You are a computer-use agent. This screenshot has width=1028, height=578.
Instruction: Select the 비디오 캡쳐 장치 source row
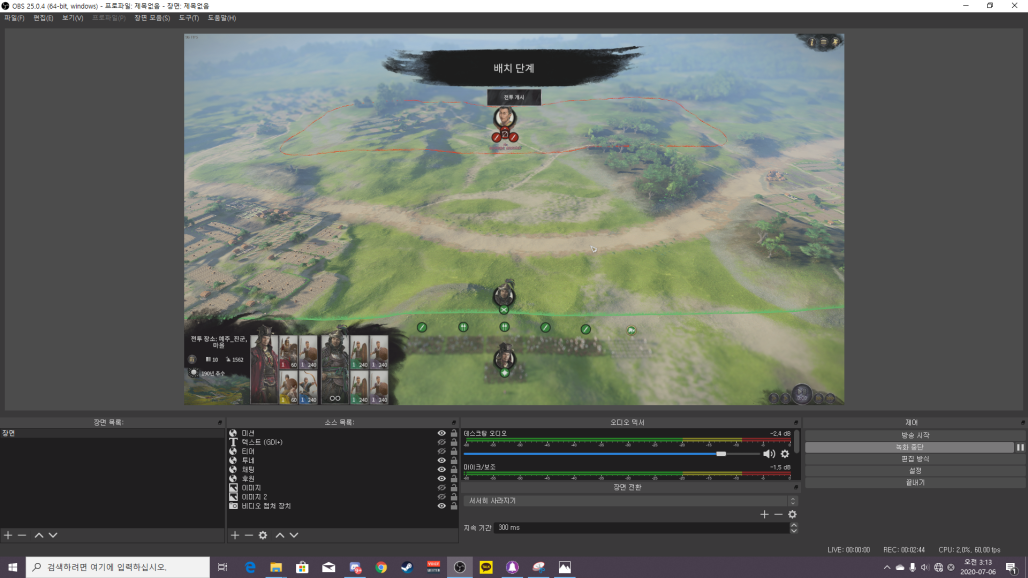[x=342, y=506]
